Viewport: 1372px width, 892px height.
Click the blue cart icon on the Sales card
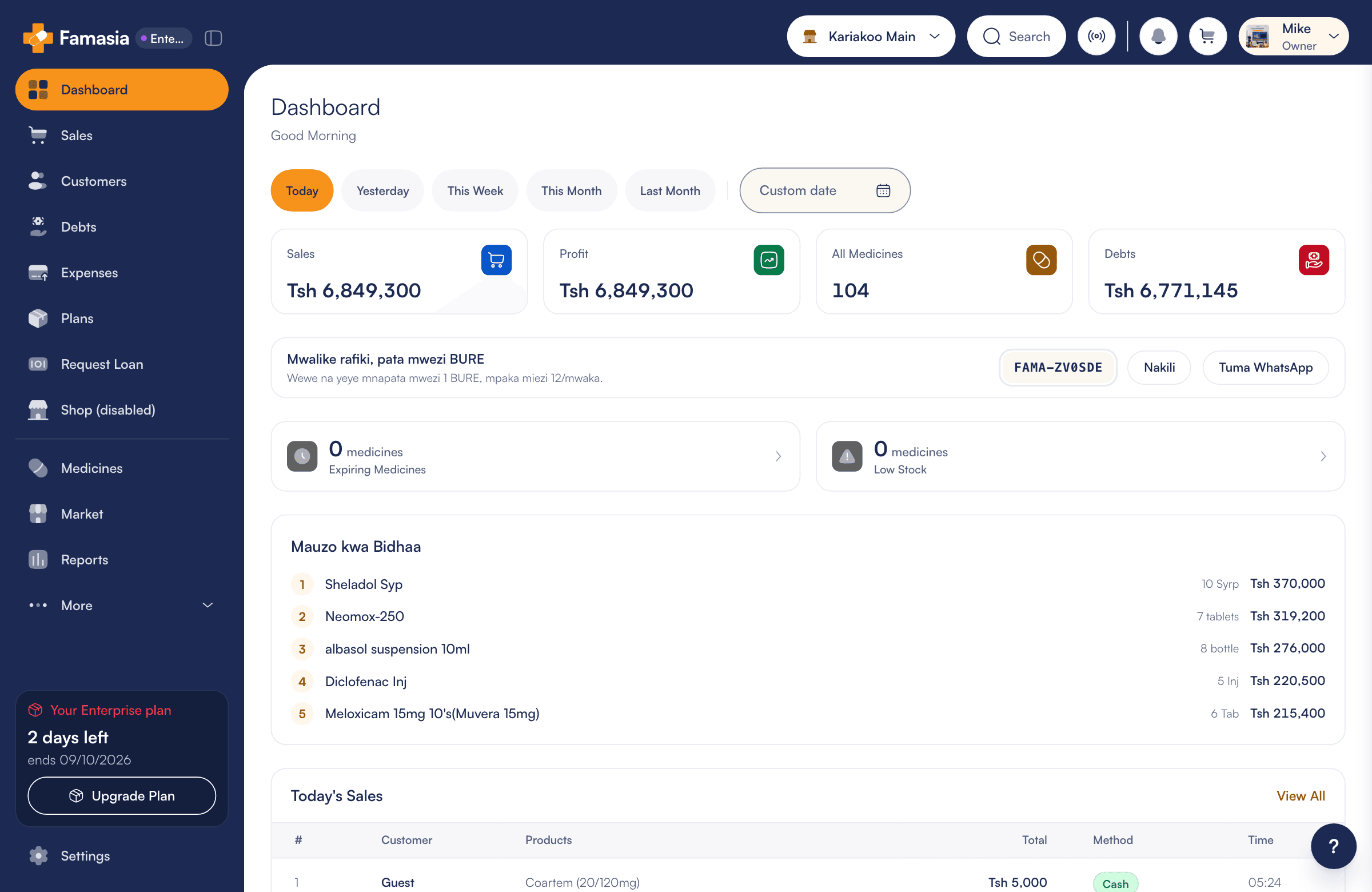[x=496, y=260]
